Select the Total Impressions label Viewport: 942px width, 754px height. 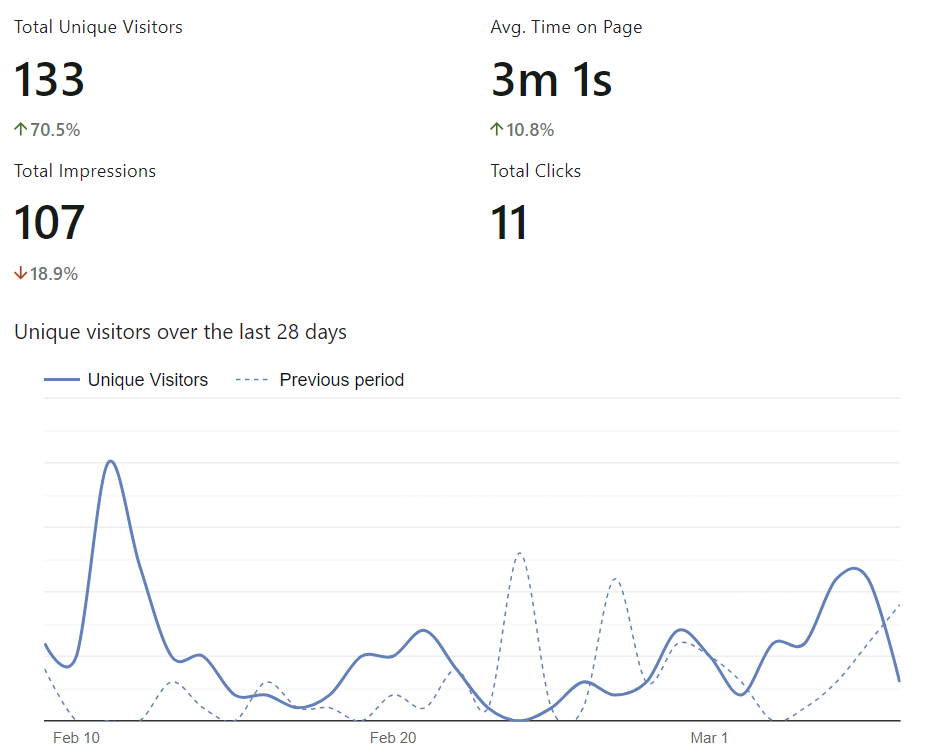[x=85, y=171]
